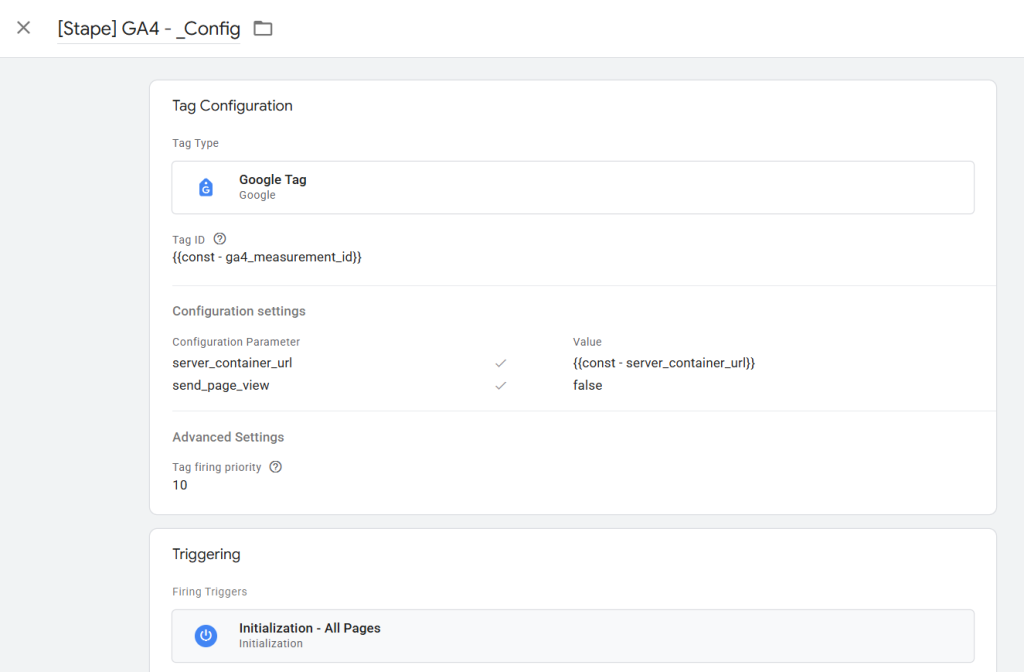Viewport: 1024px width, 672px height.
Task: Click the Tag firing priority value 10
Action: [x=180, y=485]
